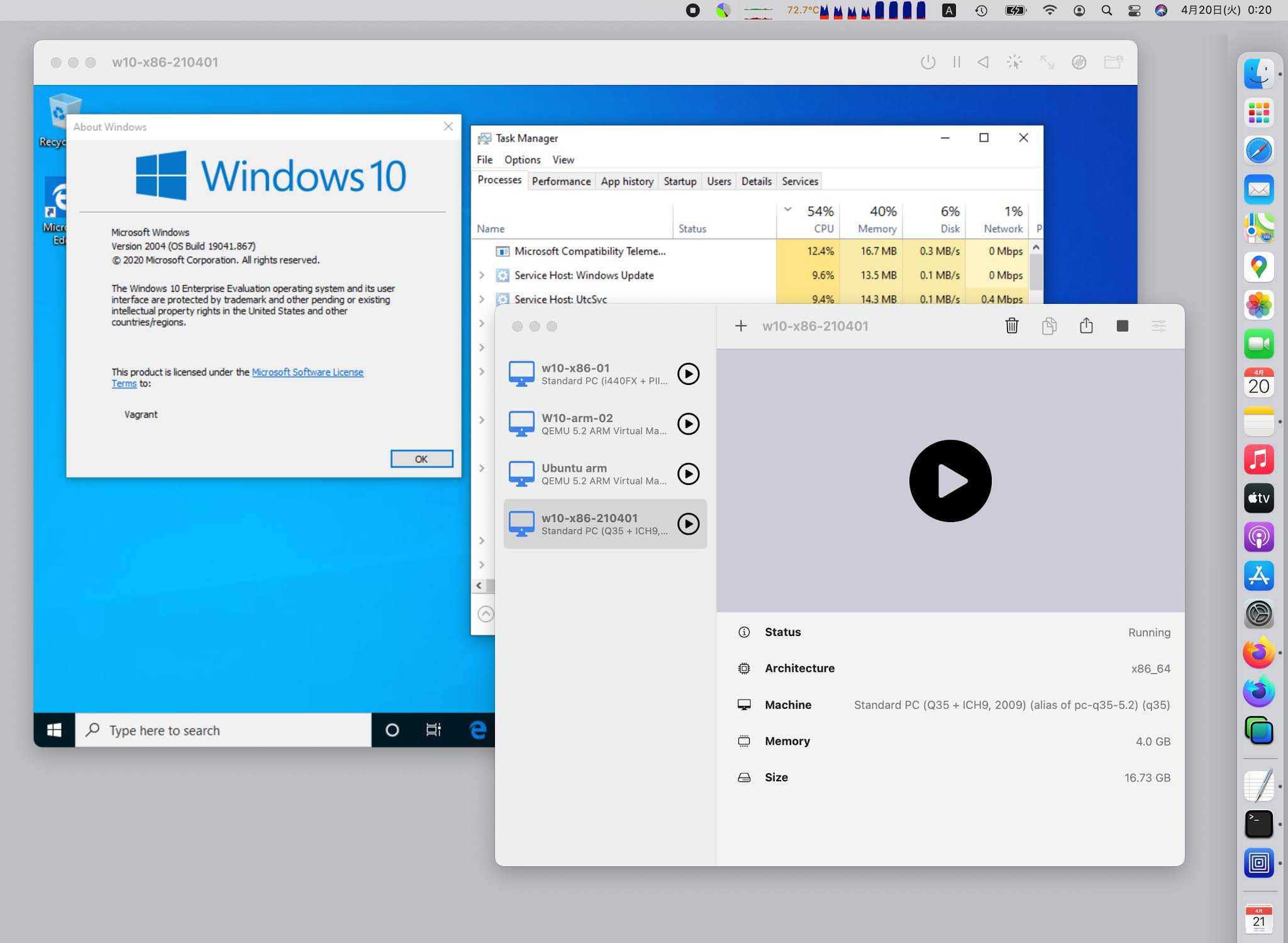This screenshot has height=943, width=1288.
Task: Click the clone VM icon in UTM toolbar
Action: tap(1048, 326)
